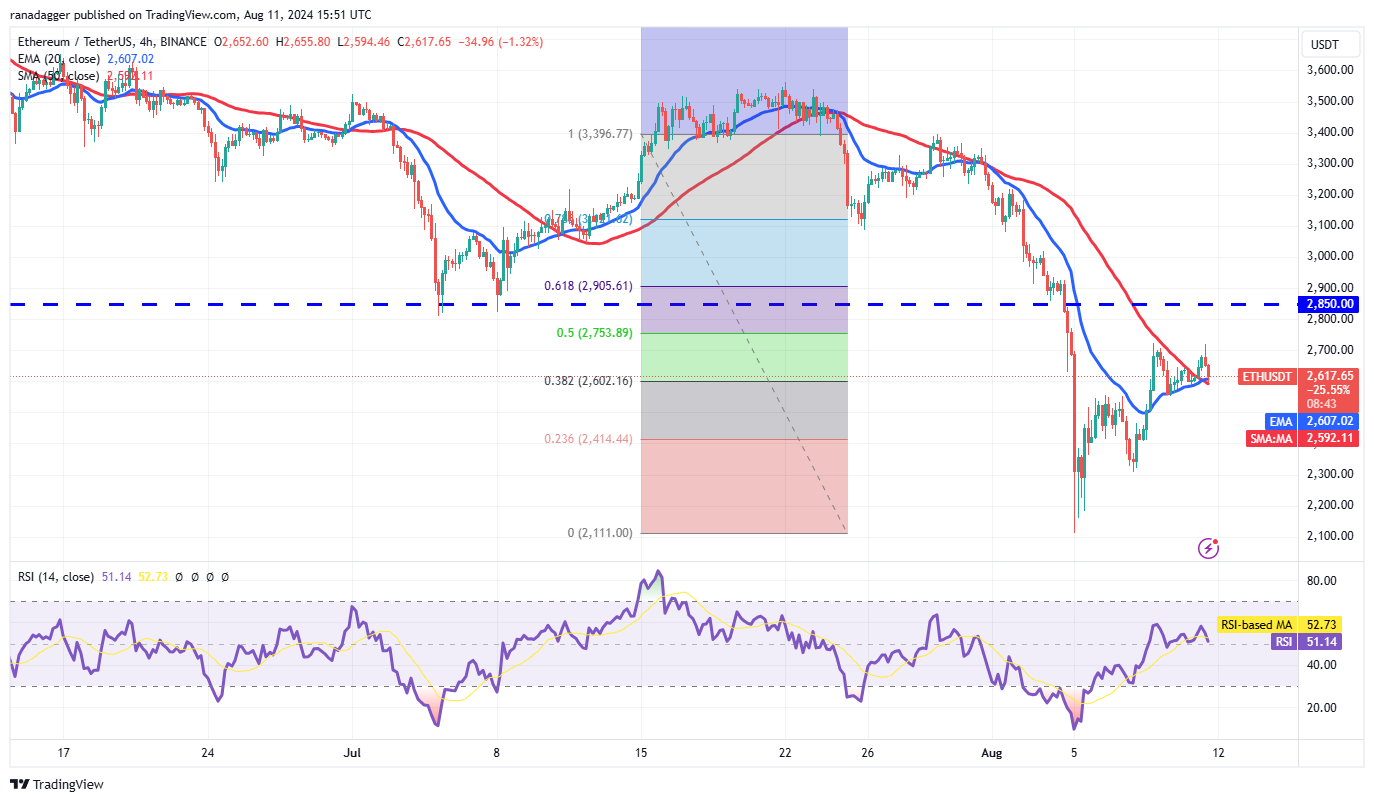Click the yellow RSI-based MA label
The width and height of the screenshot is (1374, 802).
1256,625
